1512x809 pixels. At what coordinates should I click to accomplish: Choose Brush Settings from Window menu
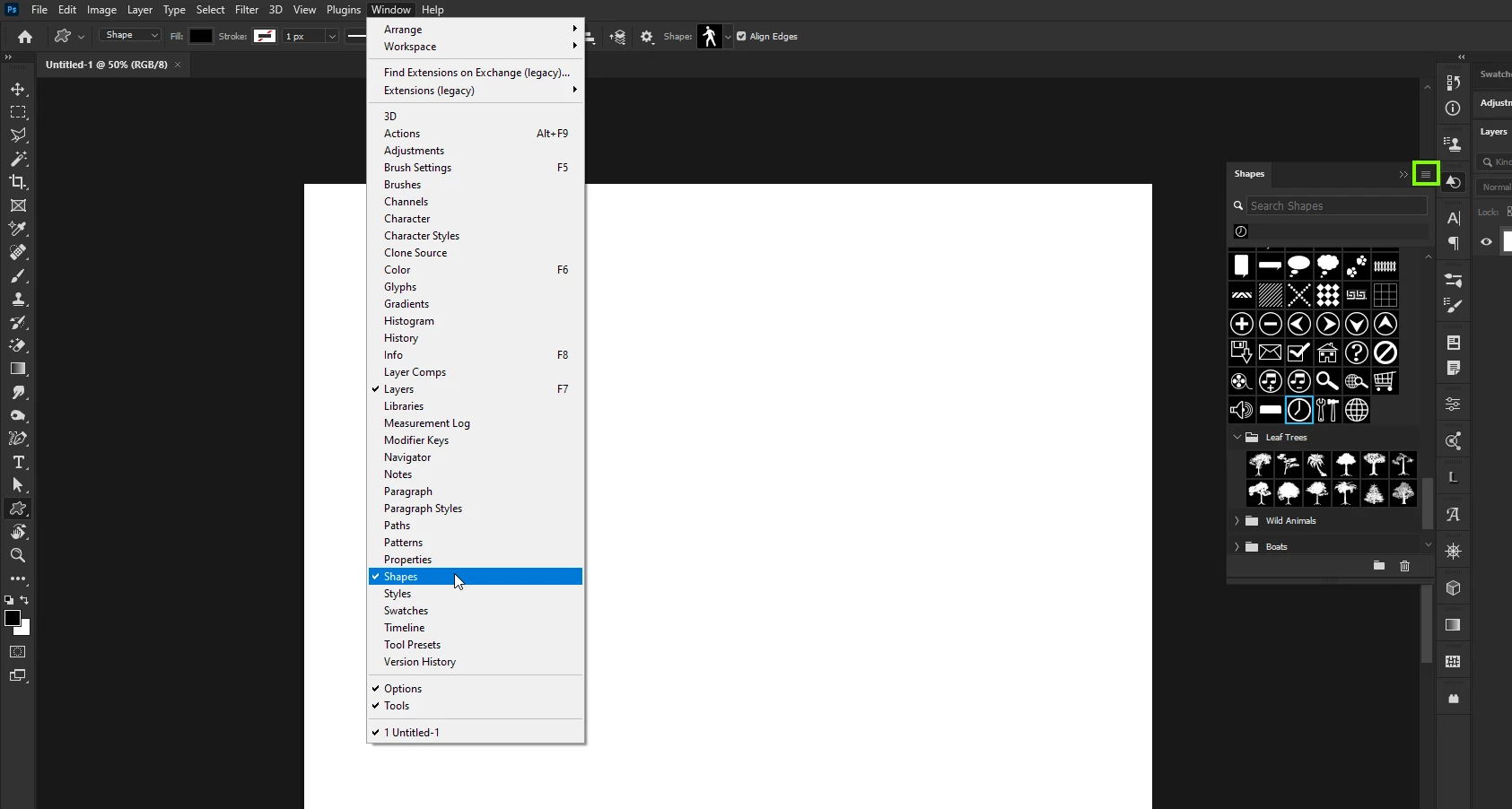click(476, 168)
